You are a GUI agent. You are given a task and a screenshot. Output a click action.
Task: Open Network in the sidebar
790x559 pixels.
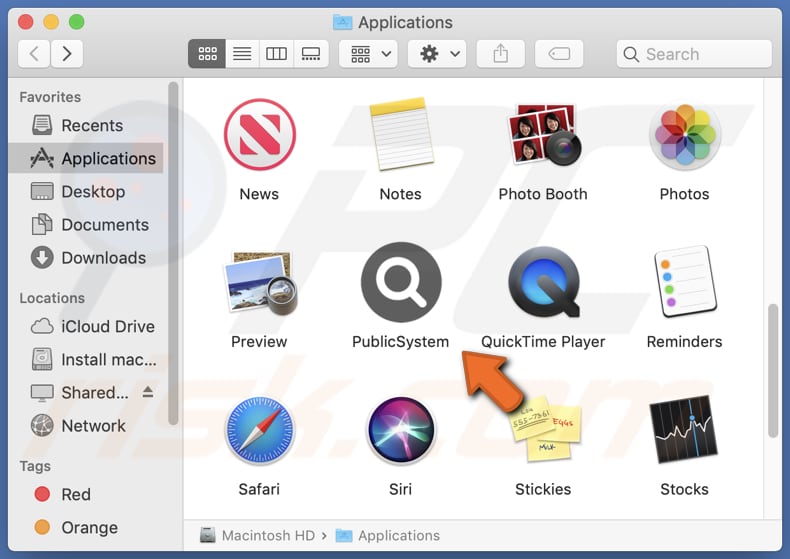coord(86,426)
